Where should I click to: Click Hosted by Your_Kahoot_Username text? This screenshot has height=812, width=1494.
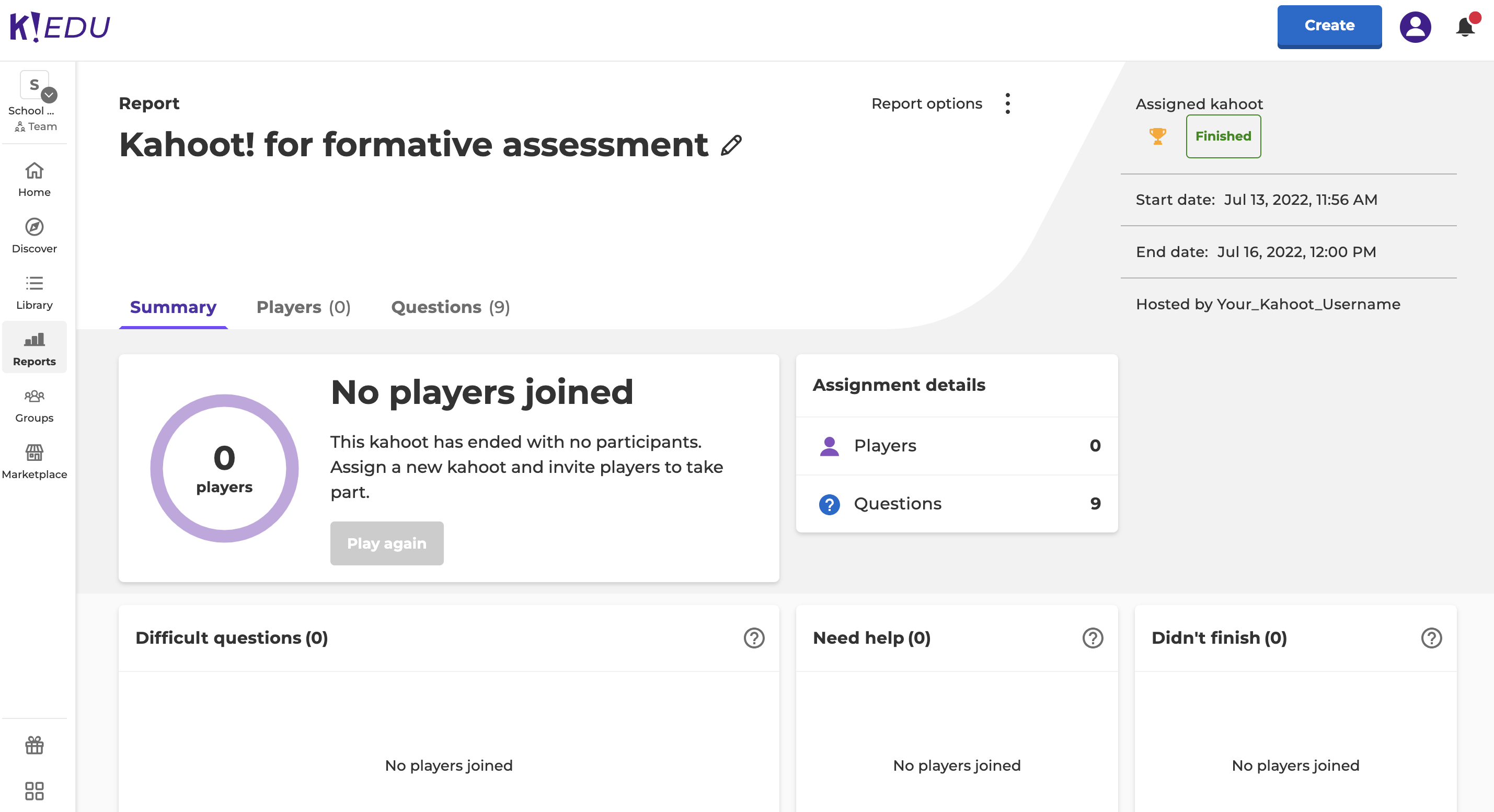tap(1268, 304)
